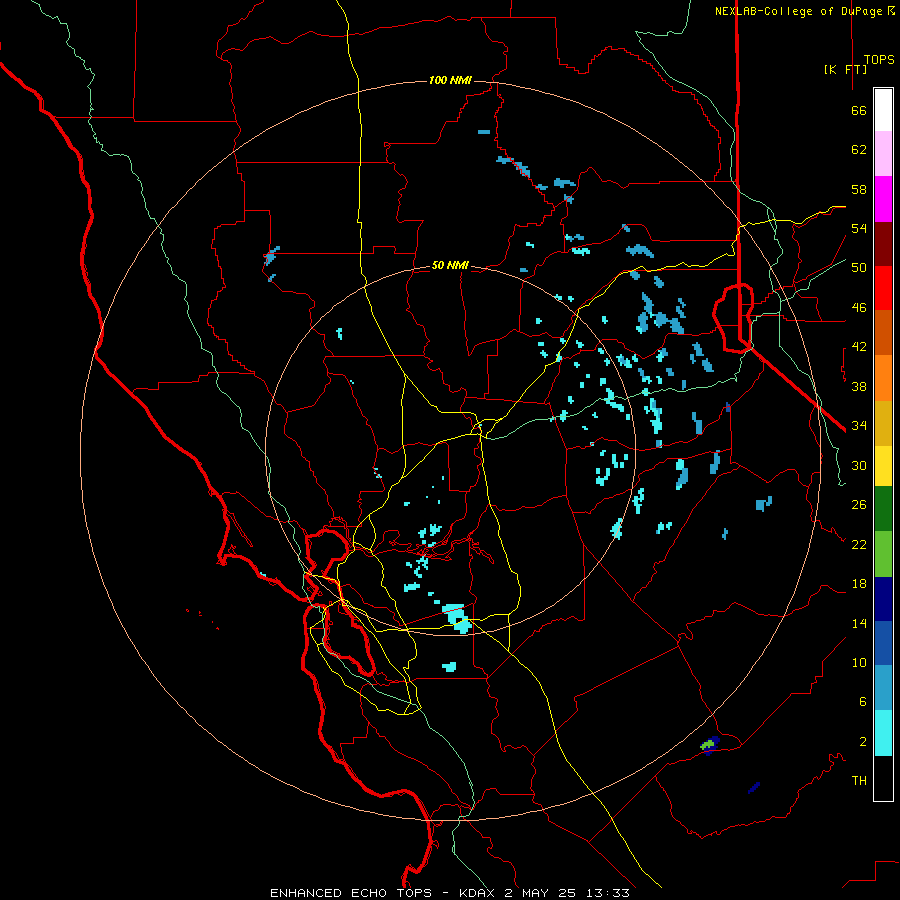Click the "2 MAY 25" date in caption
This screenshot has width=900, height=900.
[542, 893]
